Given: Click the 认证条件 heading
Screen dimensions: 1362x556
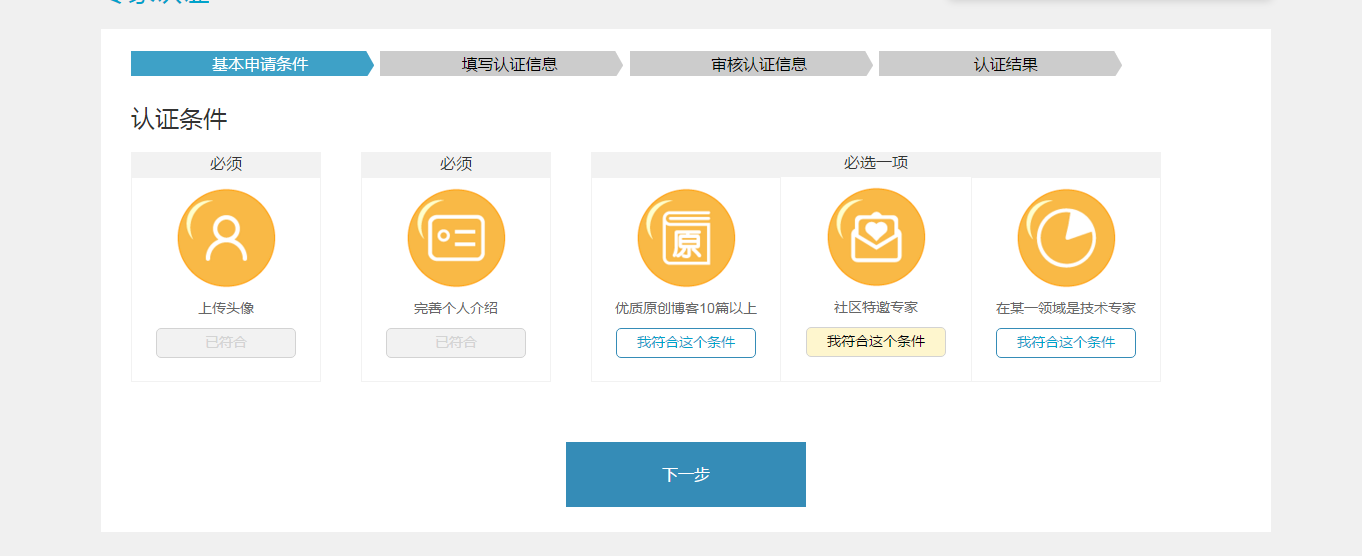Looking at the screenshot, I should click(x=179, y=120).
